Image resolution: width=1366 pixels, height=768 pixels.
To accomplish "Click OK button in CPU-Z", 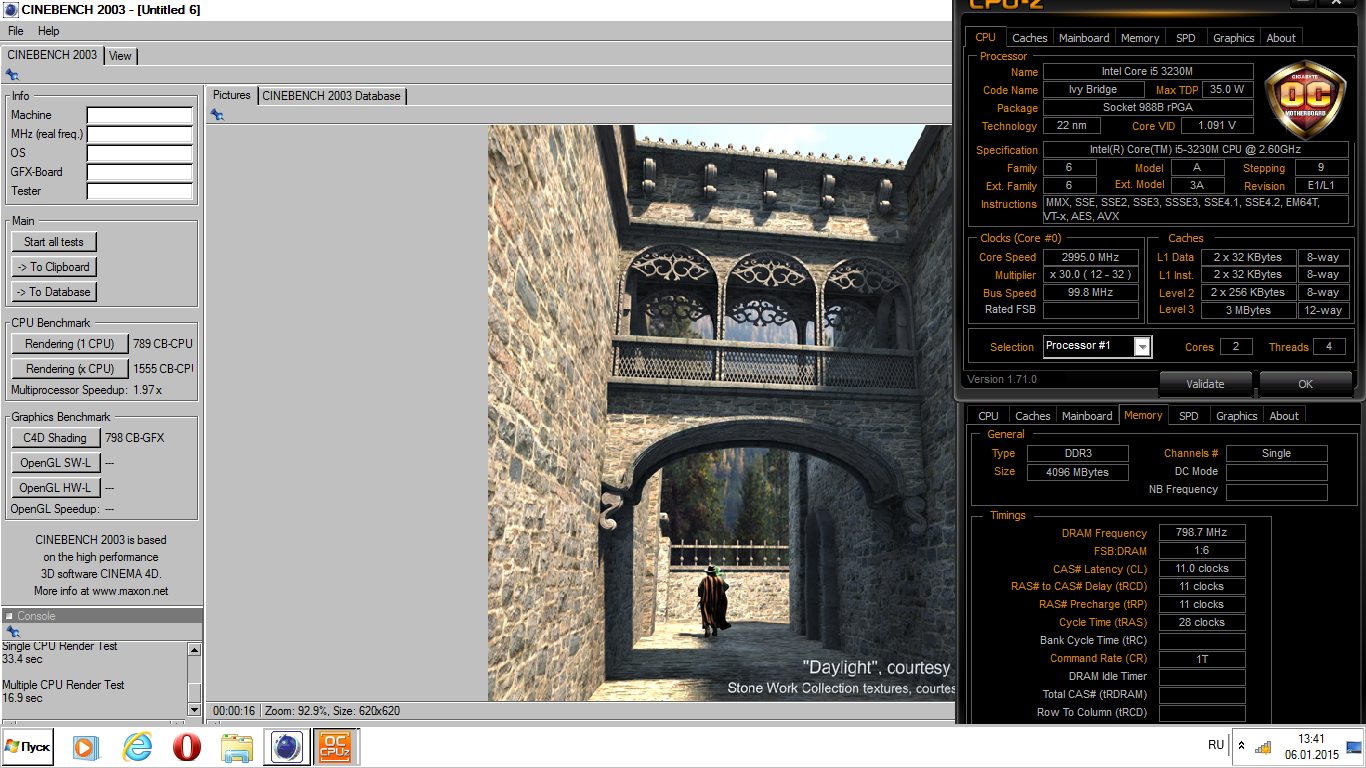I will point(1305,383).
